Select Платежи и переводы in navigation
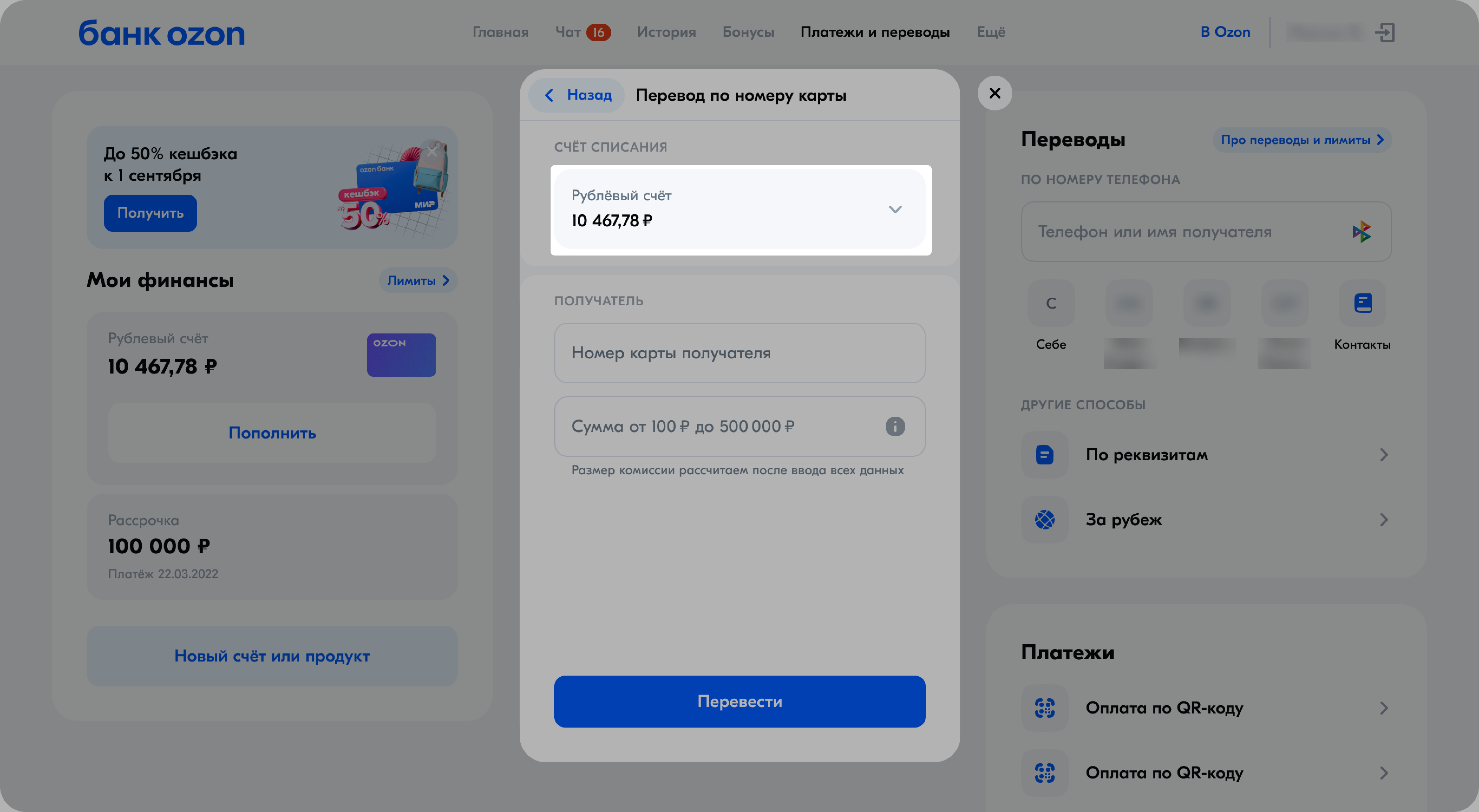The height and width of the screenshot is (812, 1479). (875, 32)
